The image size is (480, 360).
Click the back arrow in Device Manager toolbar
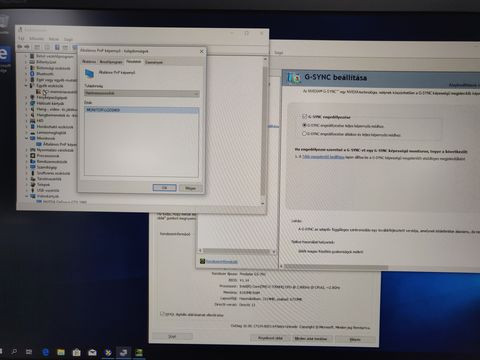20,47
